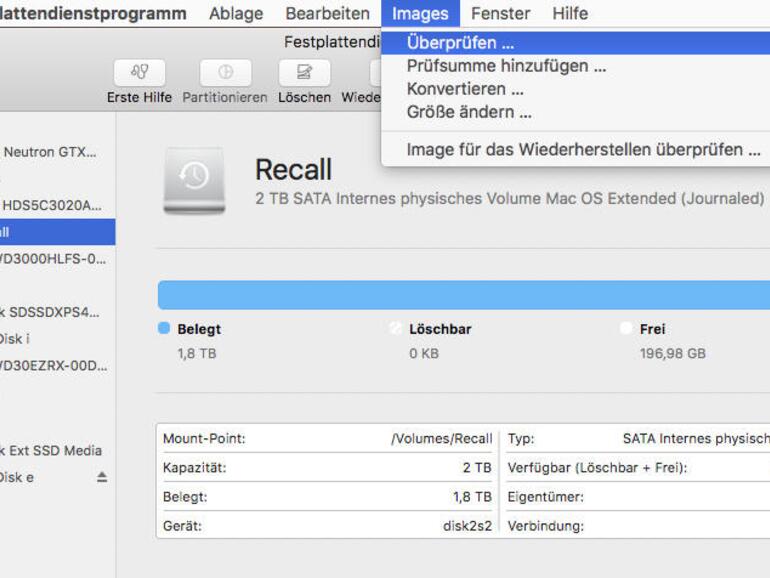Open the Bearbeiten menu
This screenshot has width=770, height=578.
(328, 13)
